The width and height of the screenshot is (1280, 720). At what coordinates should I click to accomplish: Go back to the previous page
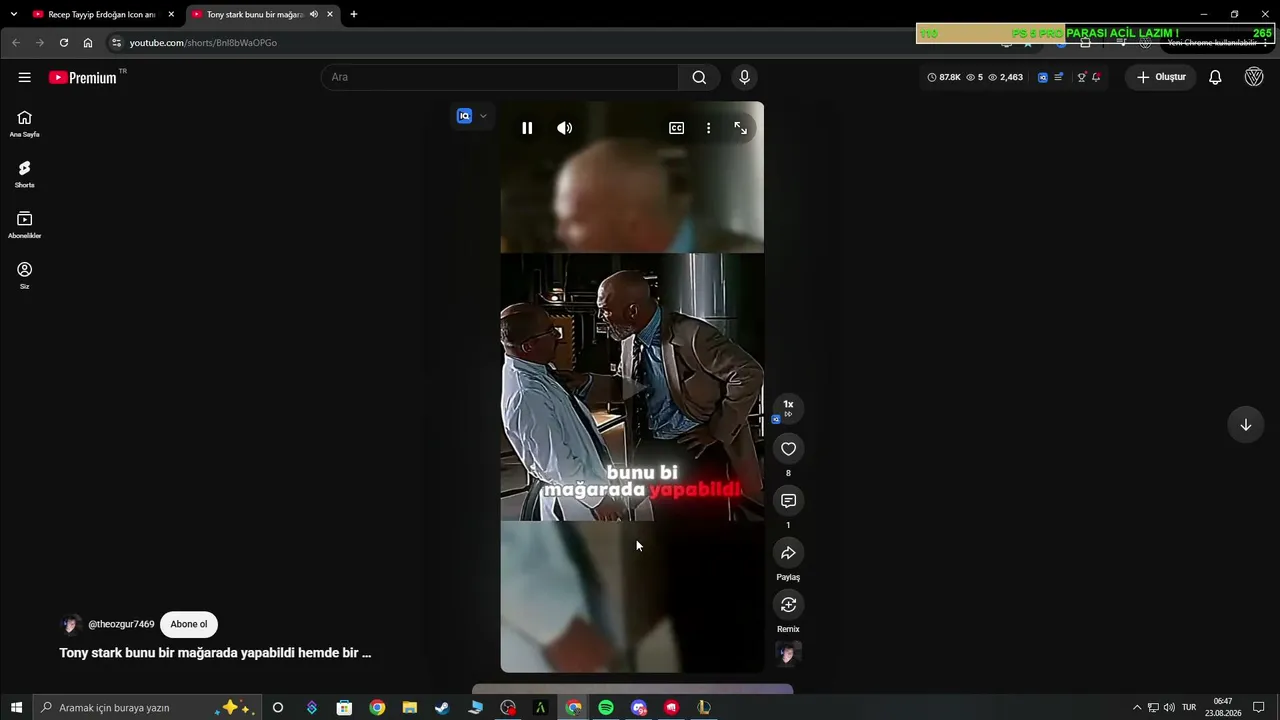click(x=16, y=43)
